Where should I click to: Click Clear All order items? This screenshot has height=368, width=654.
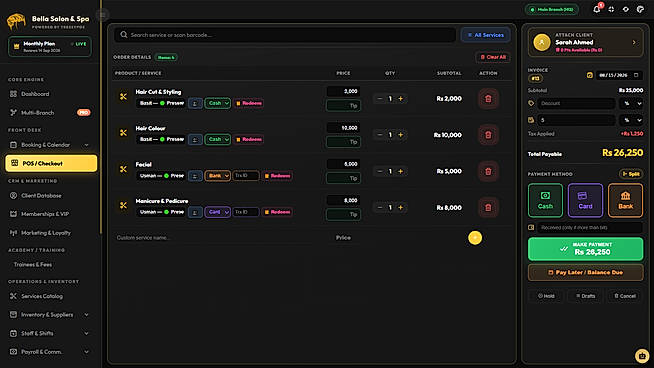point(493,57)
